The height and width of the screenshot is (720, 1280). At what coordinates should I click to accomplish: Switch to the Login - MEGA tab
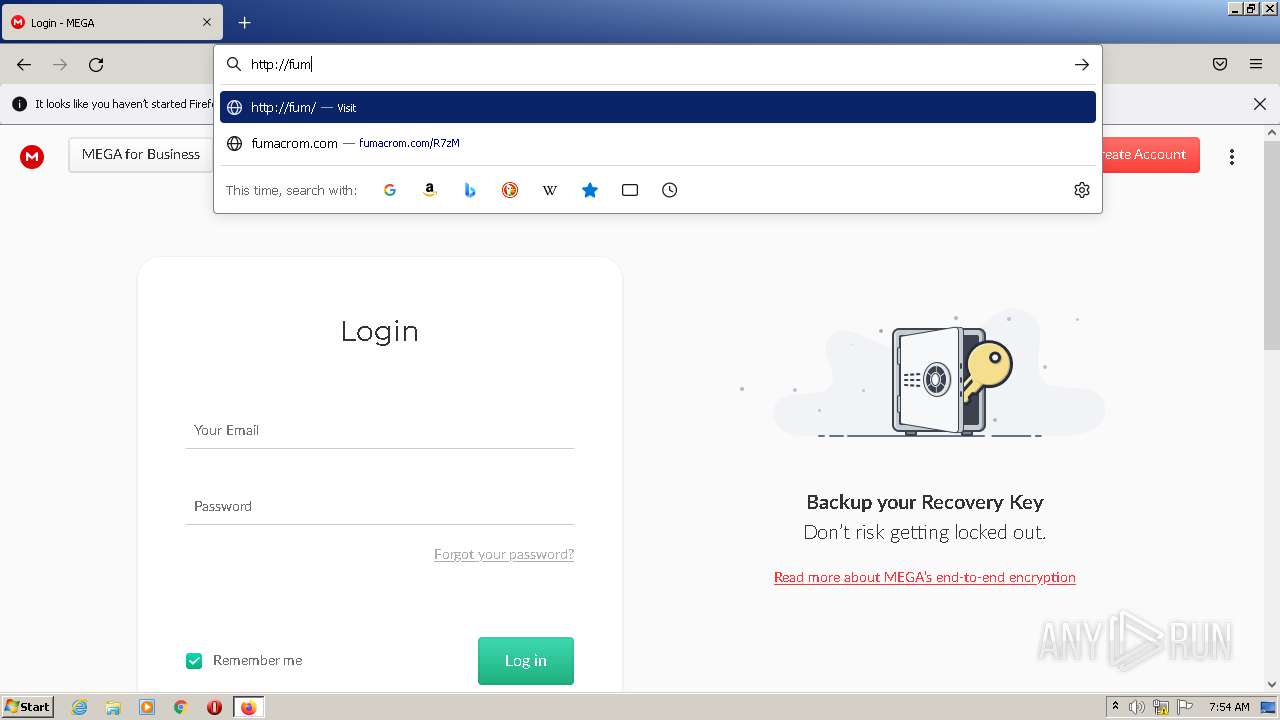[x=111, y=22]
